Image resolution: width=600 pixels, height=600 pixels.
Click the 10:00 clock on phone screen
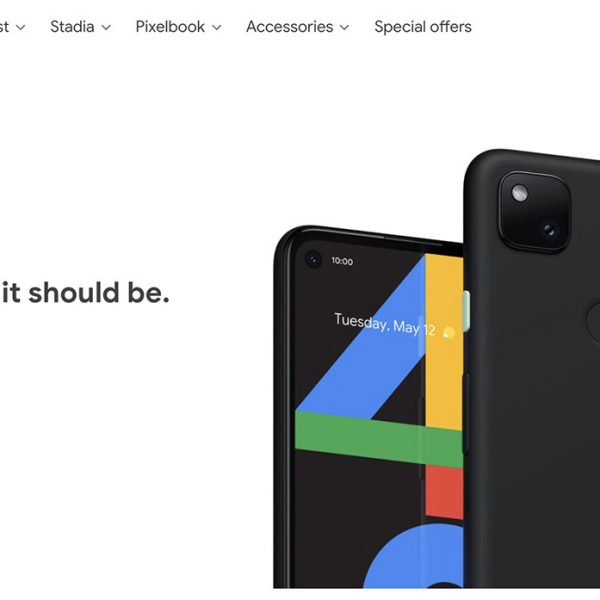click(342, 261)
